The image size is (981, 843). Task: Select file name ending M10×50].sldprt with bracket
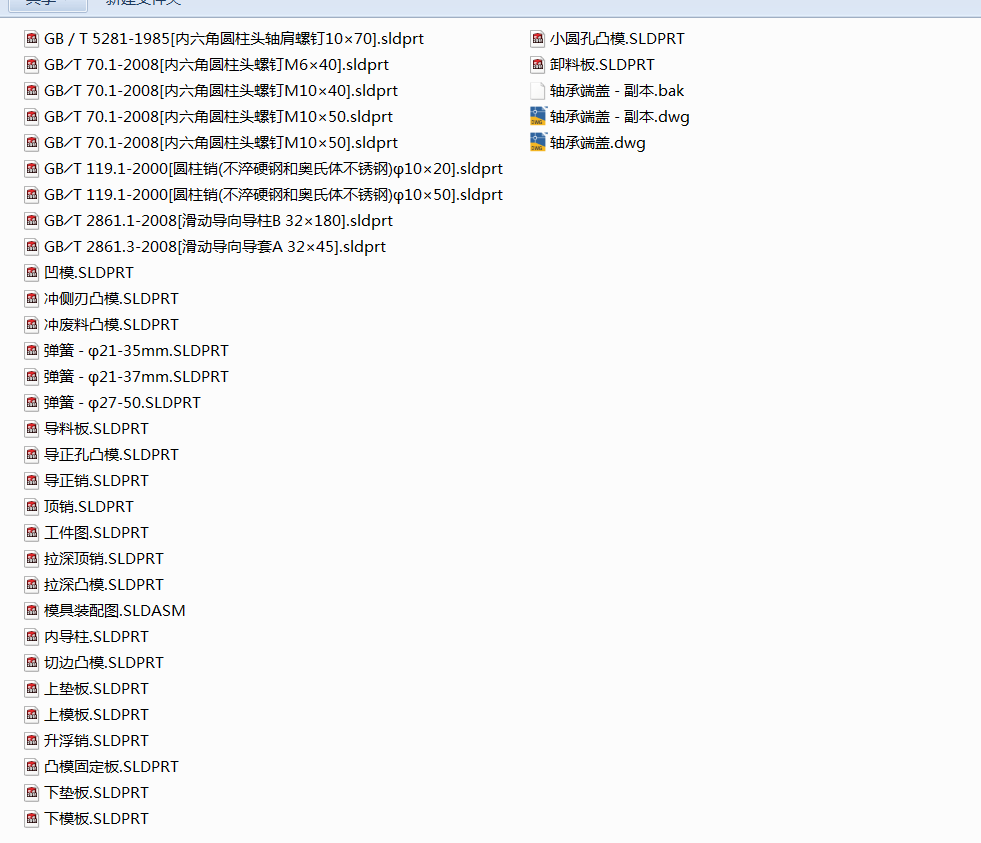pos(221,143)
